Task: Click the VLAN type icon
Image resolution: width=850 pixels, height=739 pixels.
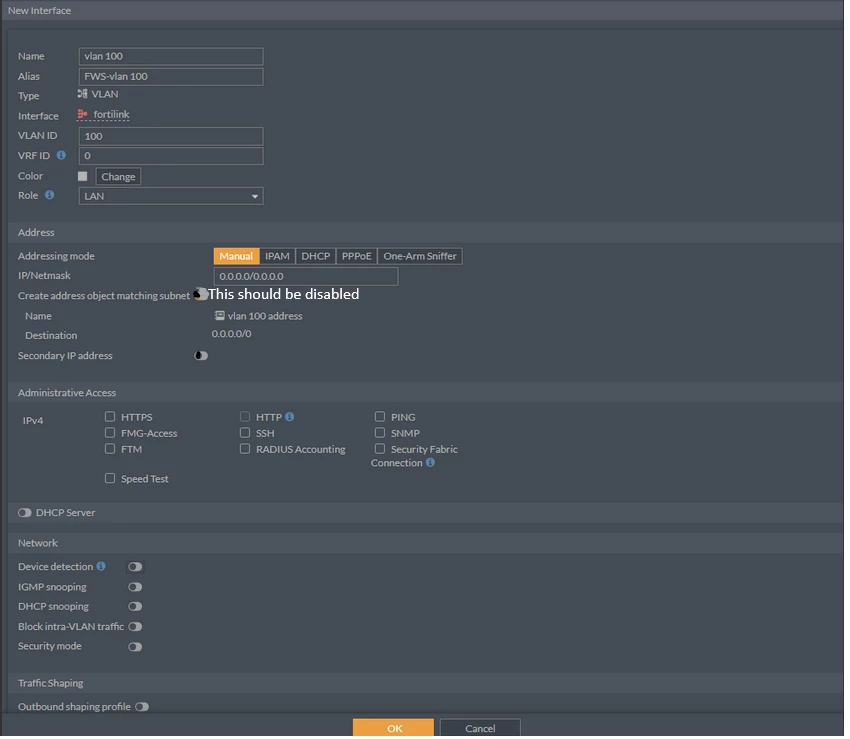Action: [x=82, y=94]
